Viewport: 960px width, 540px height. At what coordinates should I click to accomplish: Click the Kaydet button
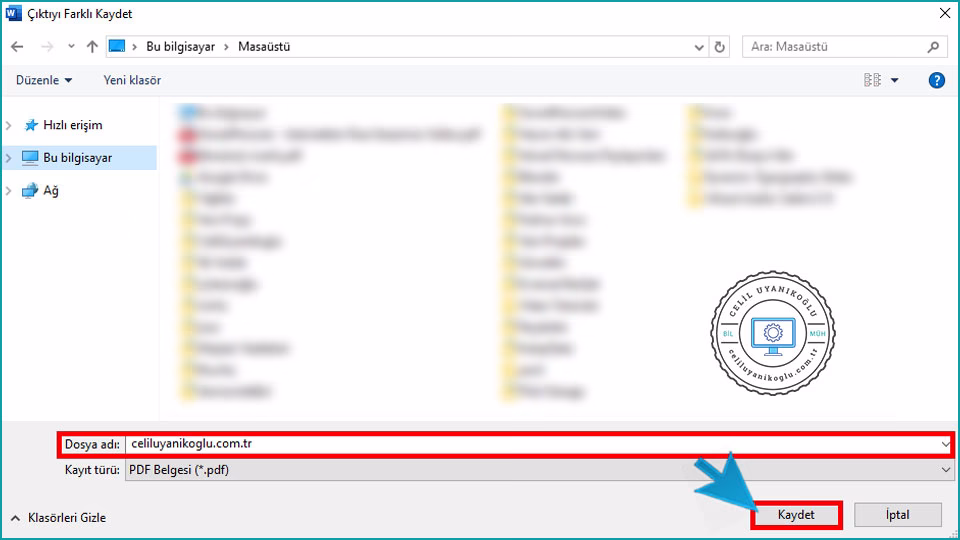tap(796, 515)
